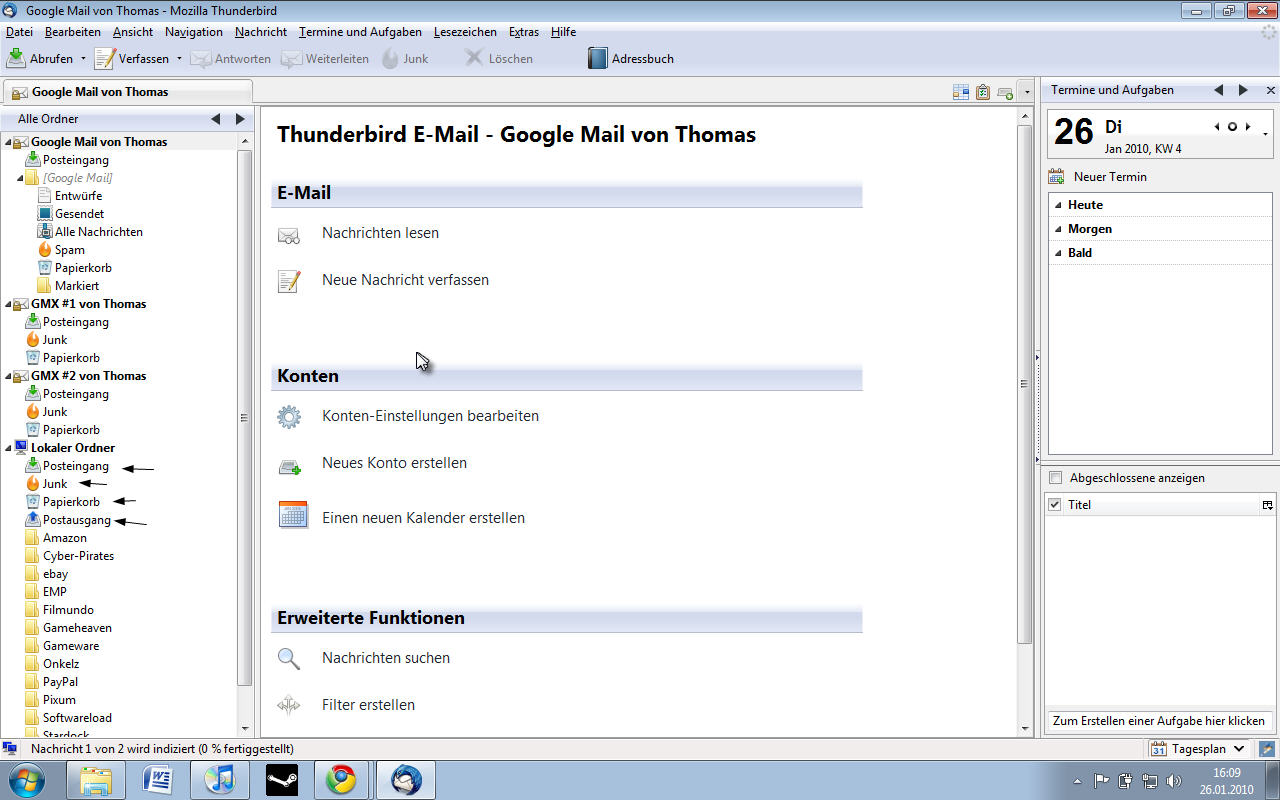Collapse the GMX #1 von Thomas account
Screen dimensions: 1280x800
point(8,304)
